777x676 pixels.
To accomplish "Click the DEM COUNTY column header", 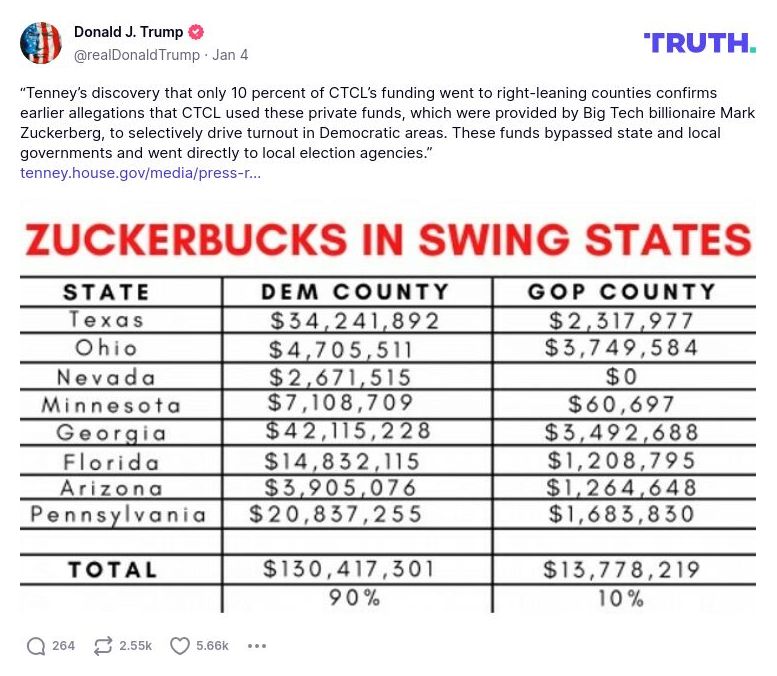I will (x=356, y=292).
